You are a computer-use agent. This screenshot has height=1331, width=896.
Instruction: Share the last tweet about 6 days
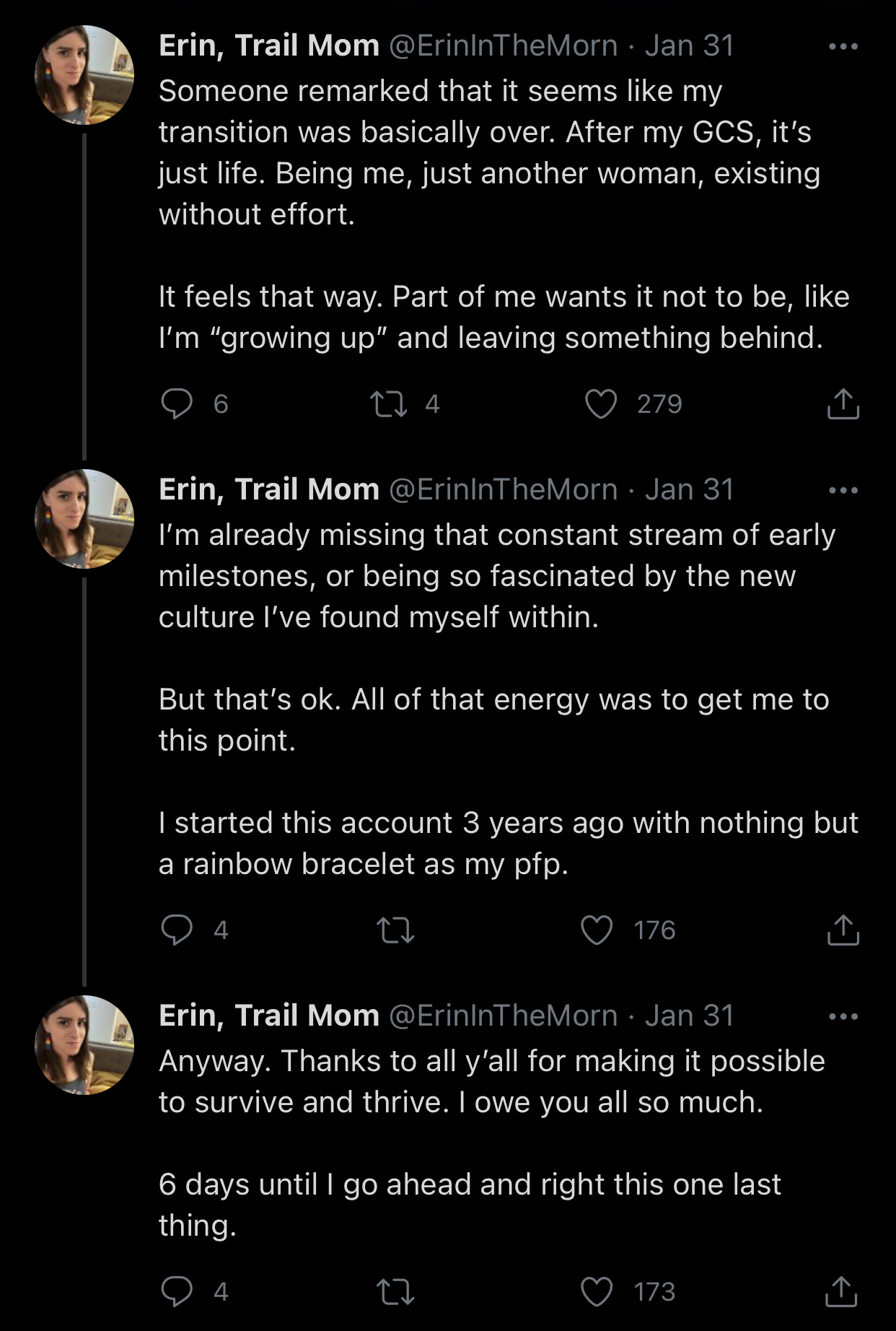[843, 1291]
